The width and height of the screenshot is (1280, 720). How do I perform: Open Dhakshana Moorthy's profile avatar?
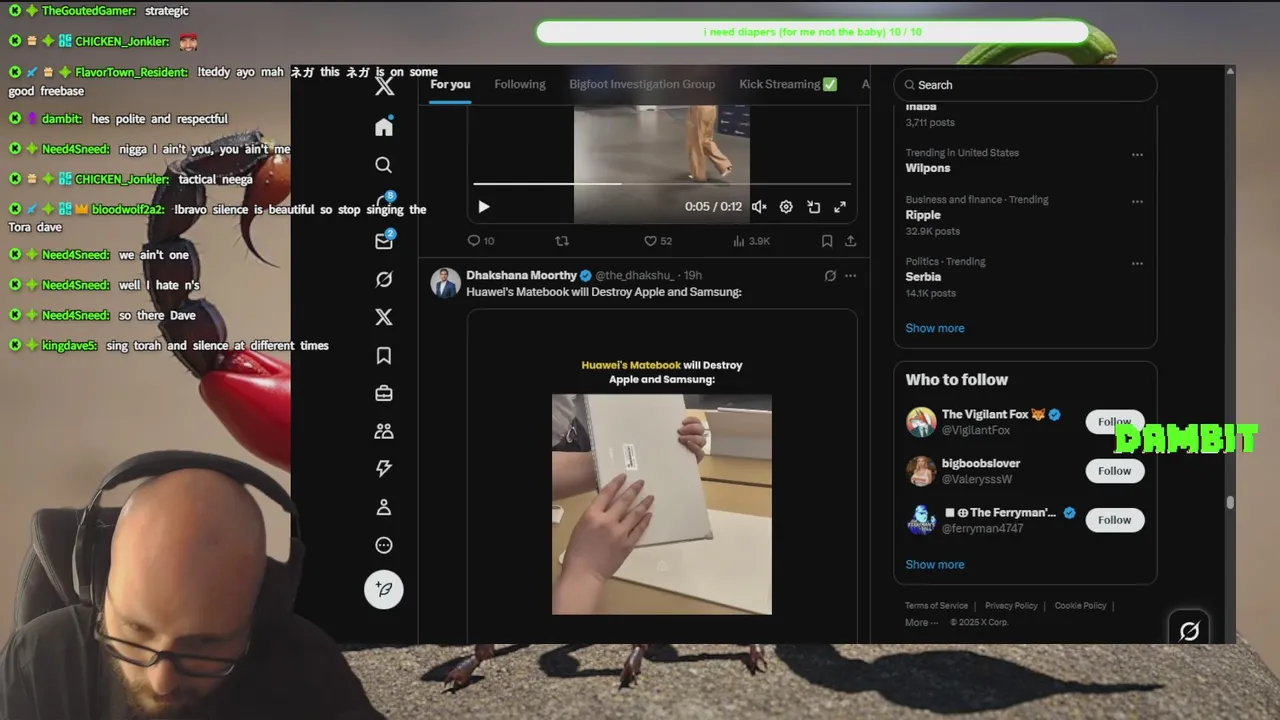[x=445, y=283]
